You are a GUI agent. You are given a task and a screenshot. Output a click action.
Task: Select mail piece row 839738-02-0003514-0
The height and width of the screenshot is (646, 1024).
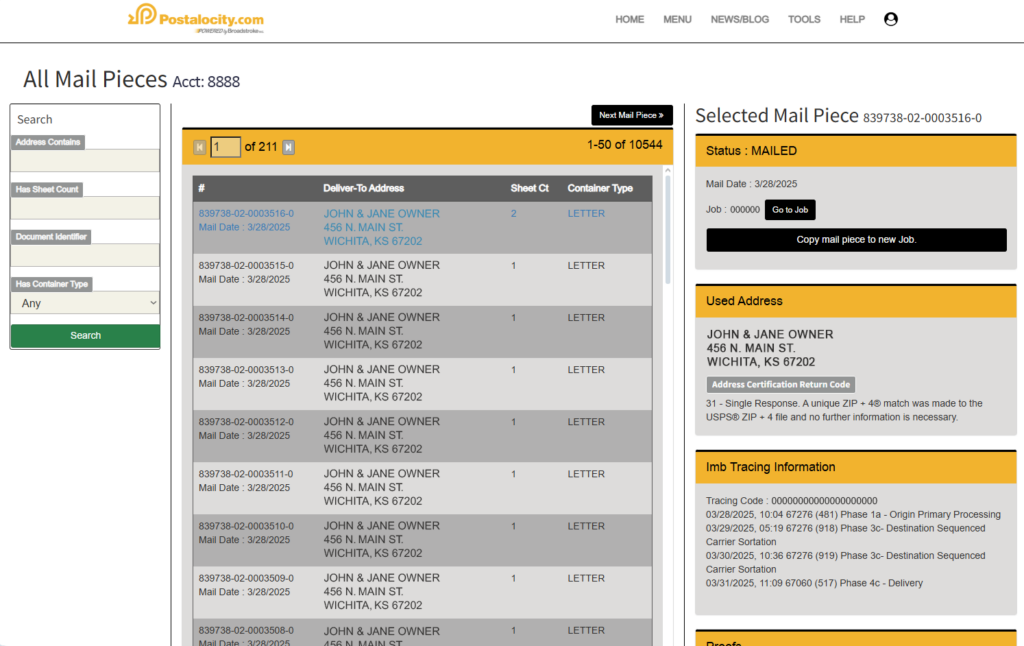click(x=422, y=331)
